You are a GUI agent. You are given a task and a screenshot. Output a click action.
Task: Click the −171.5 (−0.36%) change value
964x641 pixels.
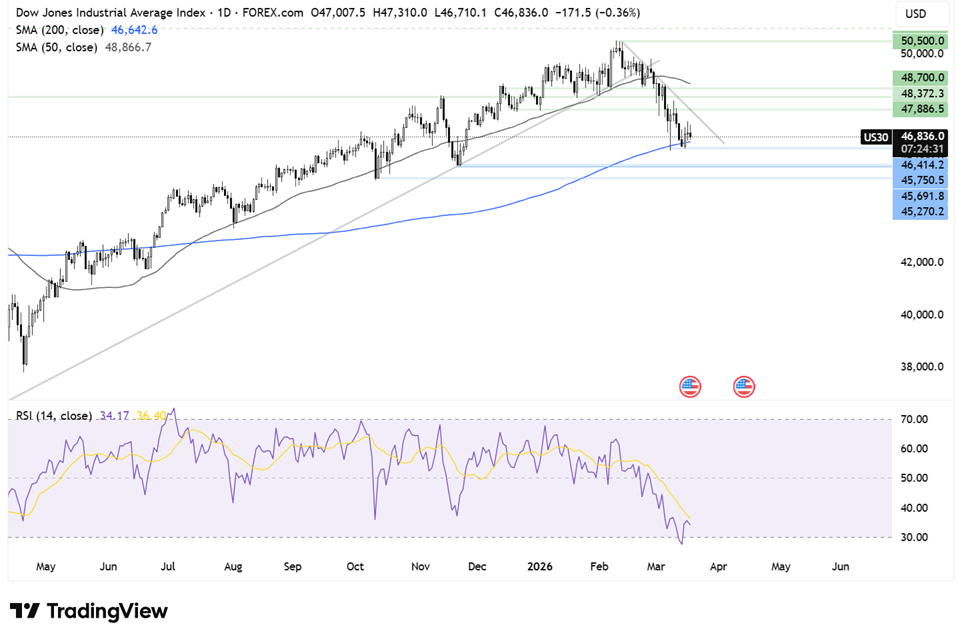[598, 12]
